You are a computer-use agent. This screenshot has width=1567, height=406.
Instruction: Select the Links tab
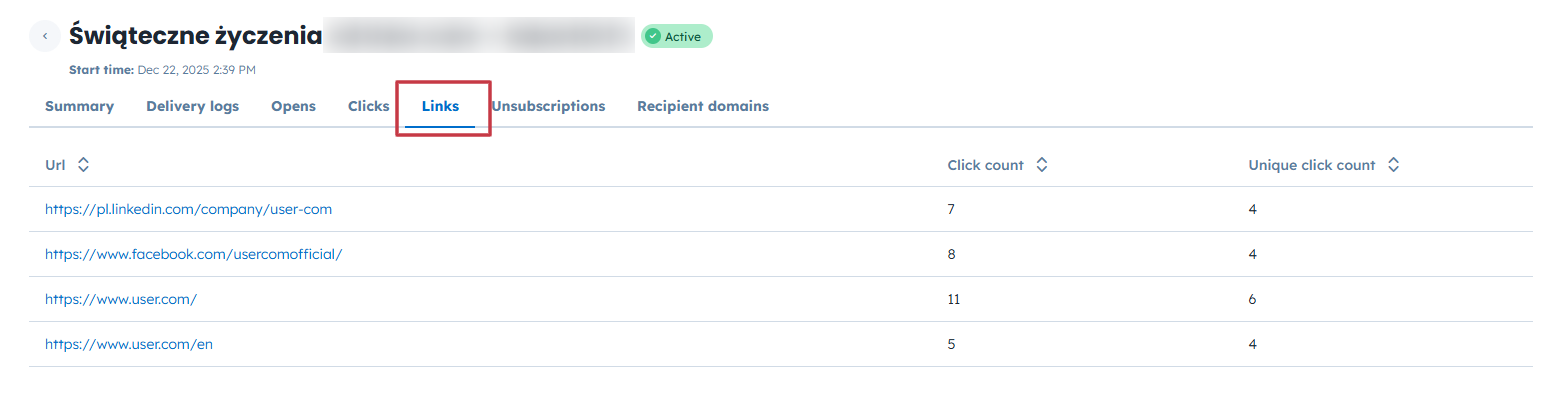click(x=440, y=106)
